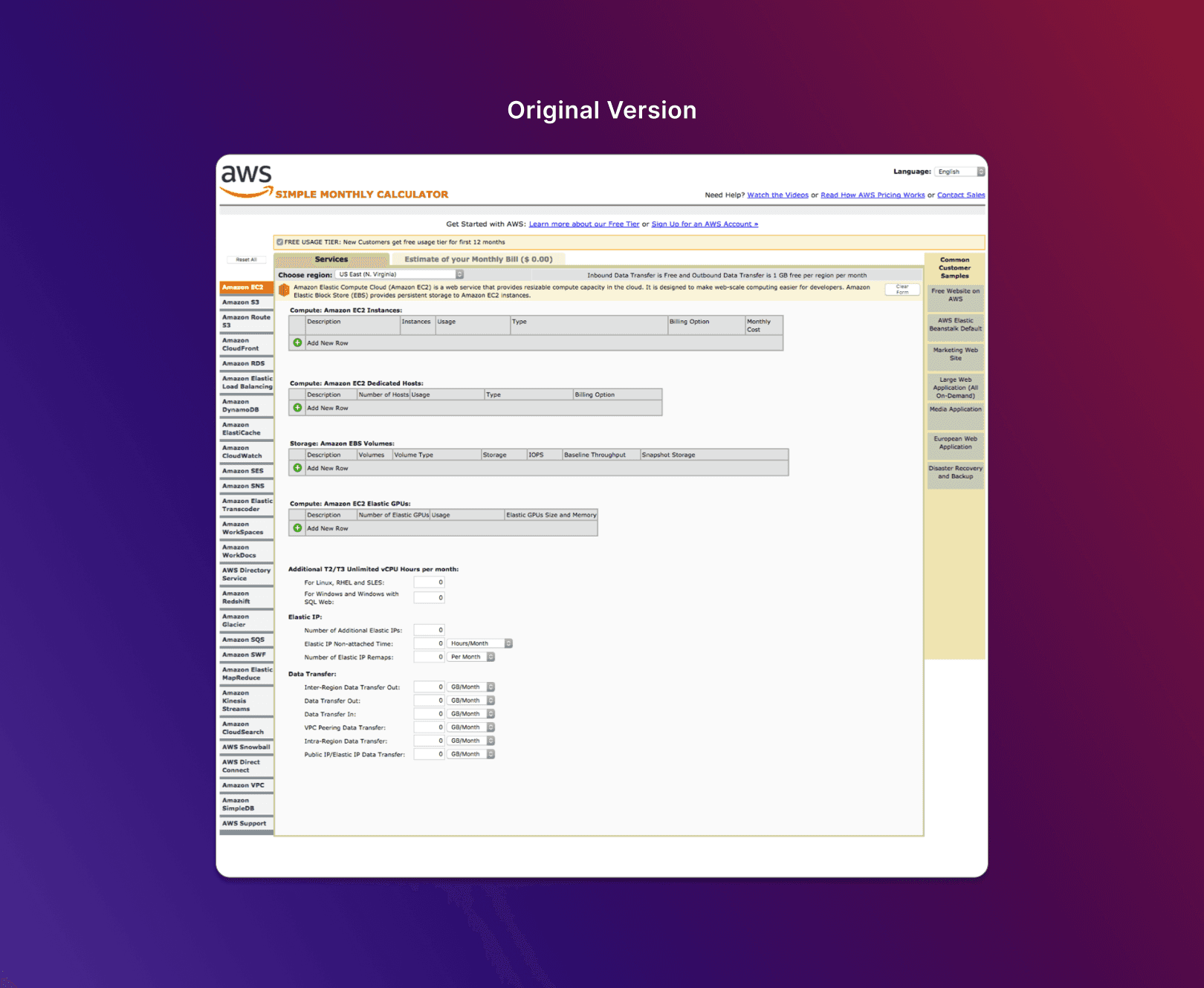This screenshot has height=988, width=1204.
Task: Select Amazon CloudWatch in the sidebar
Action: pyautogui.click(x=247, y=452)
